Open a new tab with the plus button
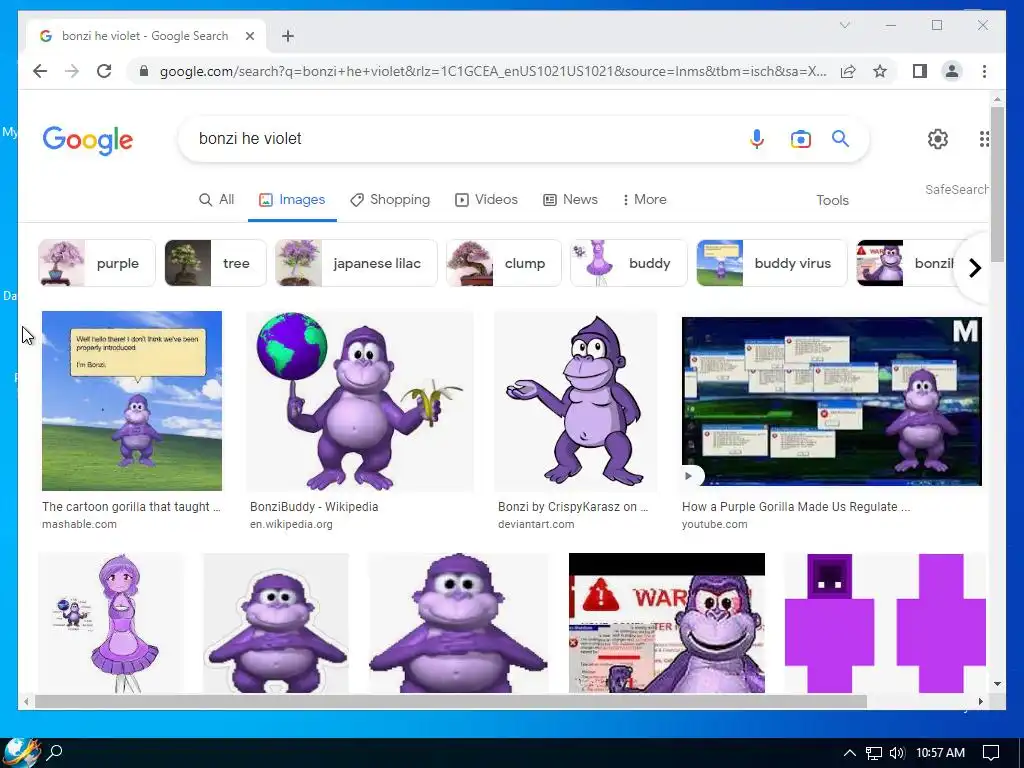 coord(288,36)
